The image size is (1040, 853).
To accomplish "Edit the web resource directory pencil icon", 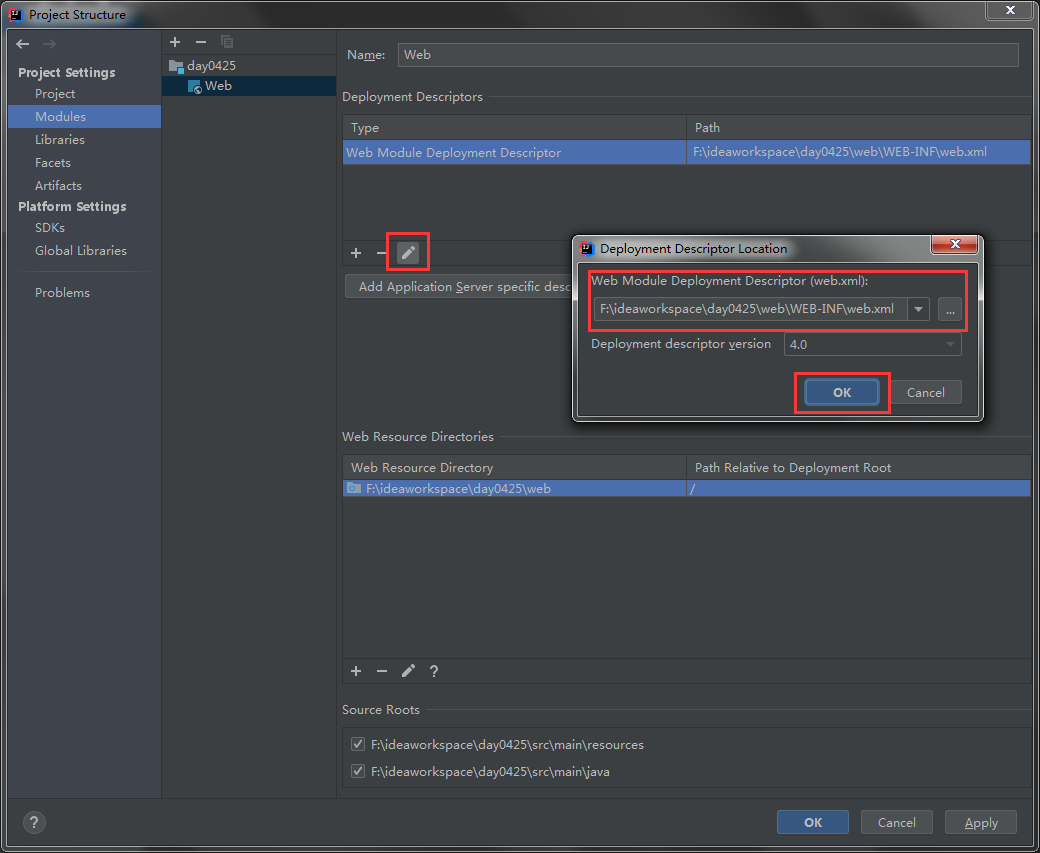I will (408, 671).
